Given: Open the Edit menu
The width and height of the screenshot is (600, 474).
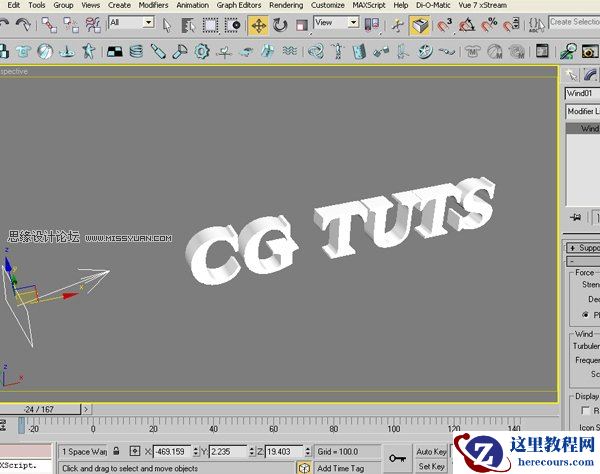Looking at the screenshot, I should 13,5.
